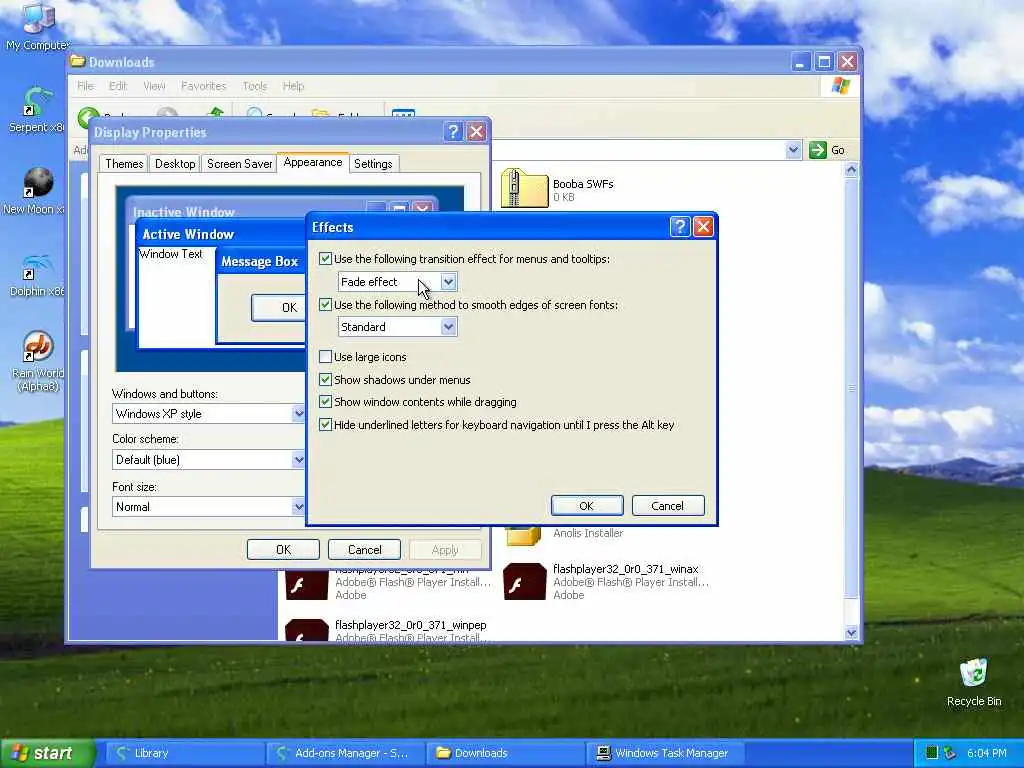
Task: Select the Appearance tab
Action: click(x=313, y=162)
